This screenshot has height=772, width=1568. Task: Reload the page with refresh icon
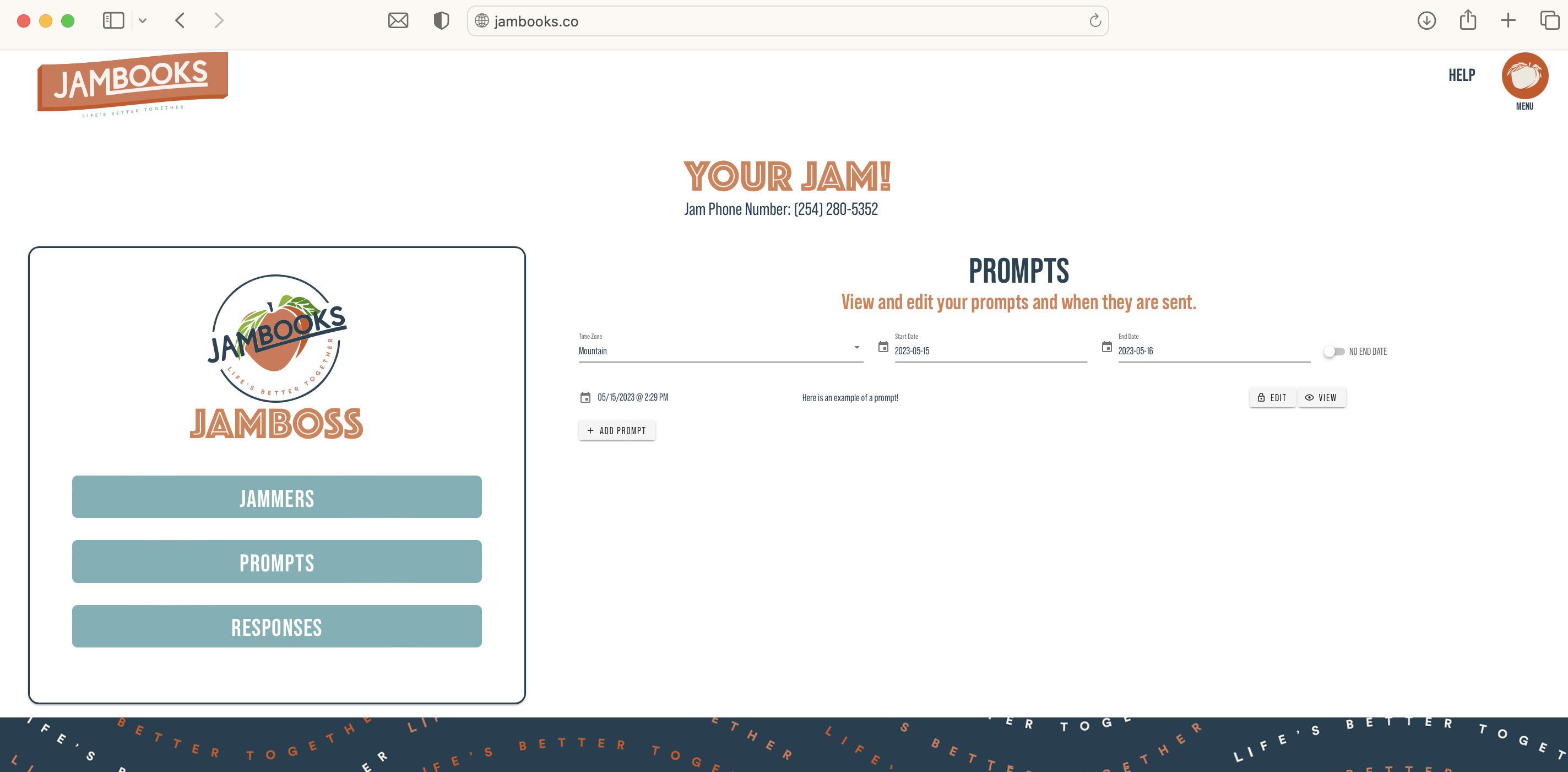tap(1095, 21)
